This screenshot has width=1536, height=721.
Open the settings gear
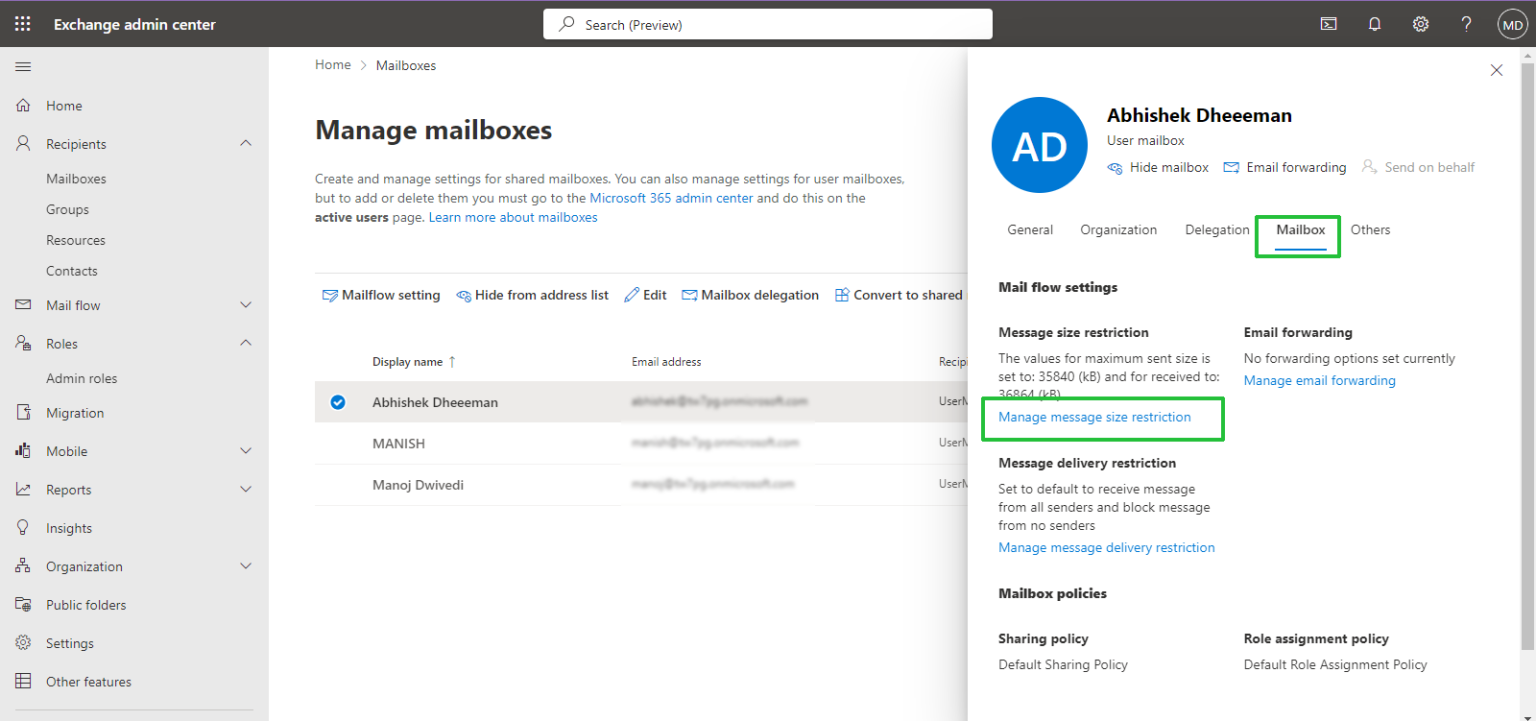click(x=1420, y=23)
